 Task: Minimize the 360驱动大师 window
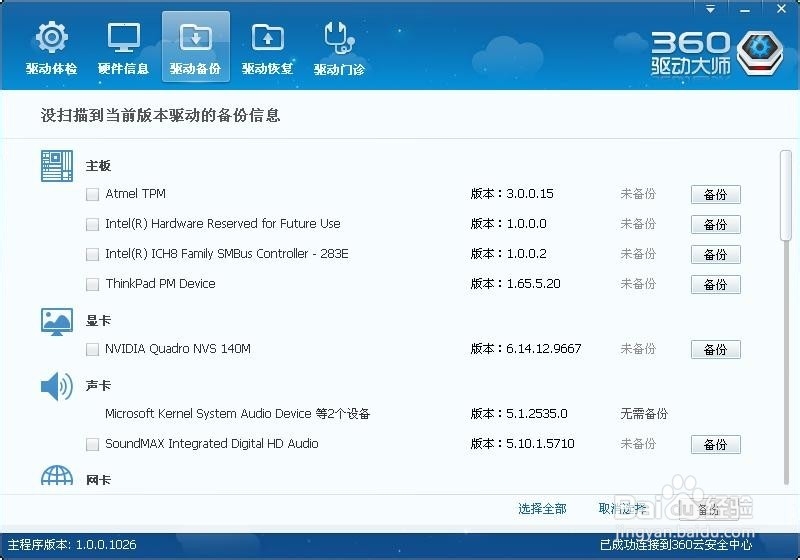pos(745,9)
